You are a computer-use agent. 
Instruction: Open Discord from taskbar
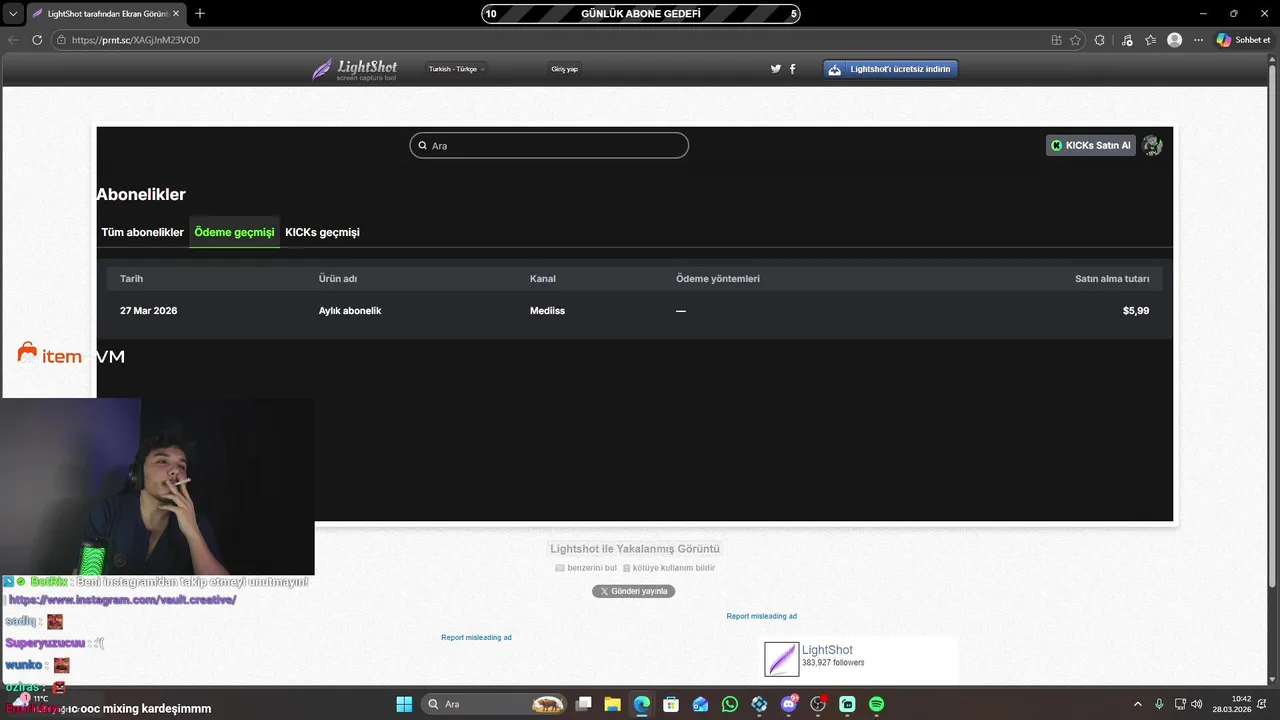789,704
